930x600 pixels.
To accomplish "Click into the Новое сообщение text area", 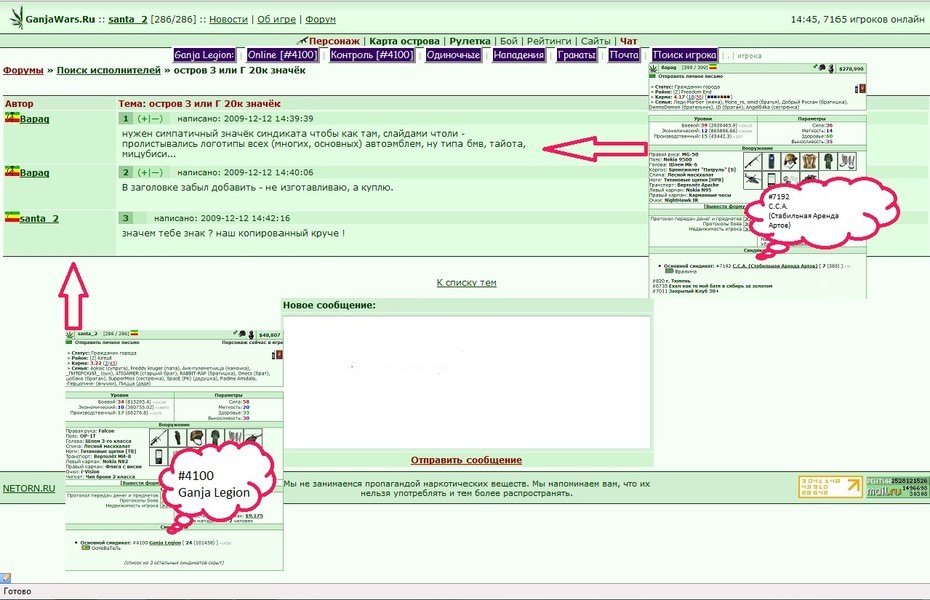I will click(x=467, y=382).
